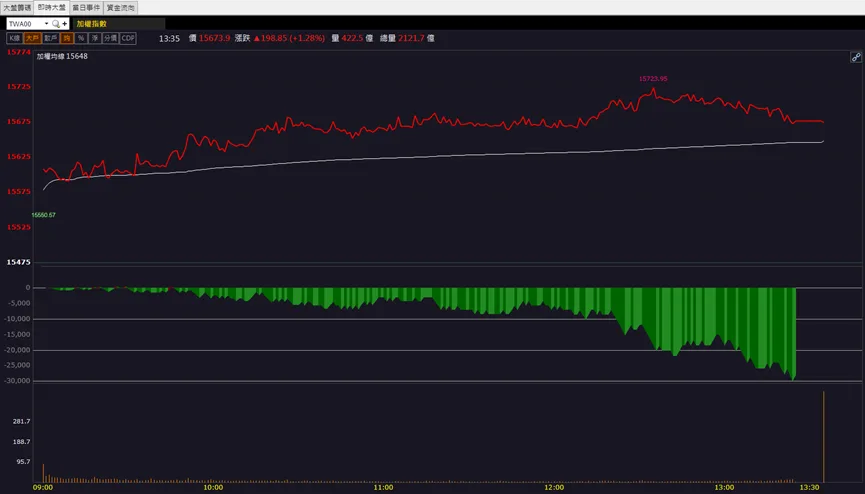Click the 188.7 volume axis label
Screen dimensions: 865x494
pos(22,442)
